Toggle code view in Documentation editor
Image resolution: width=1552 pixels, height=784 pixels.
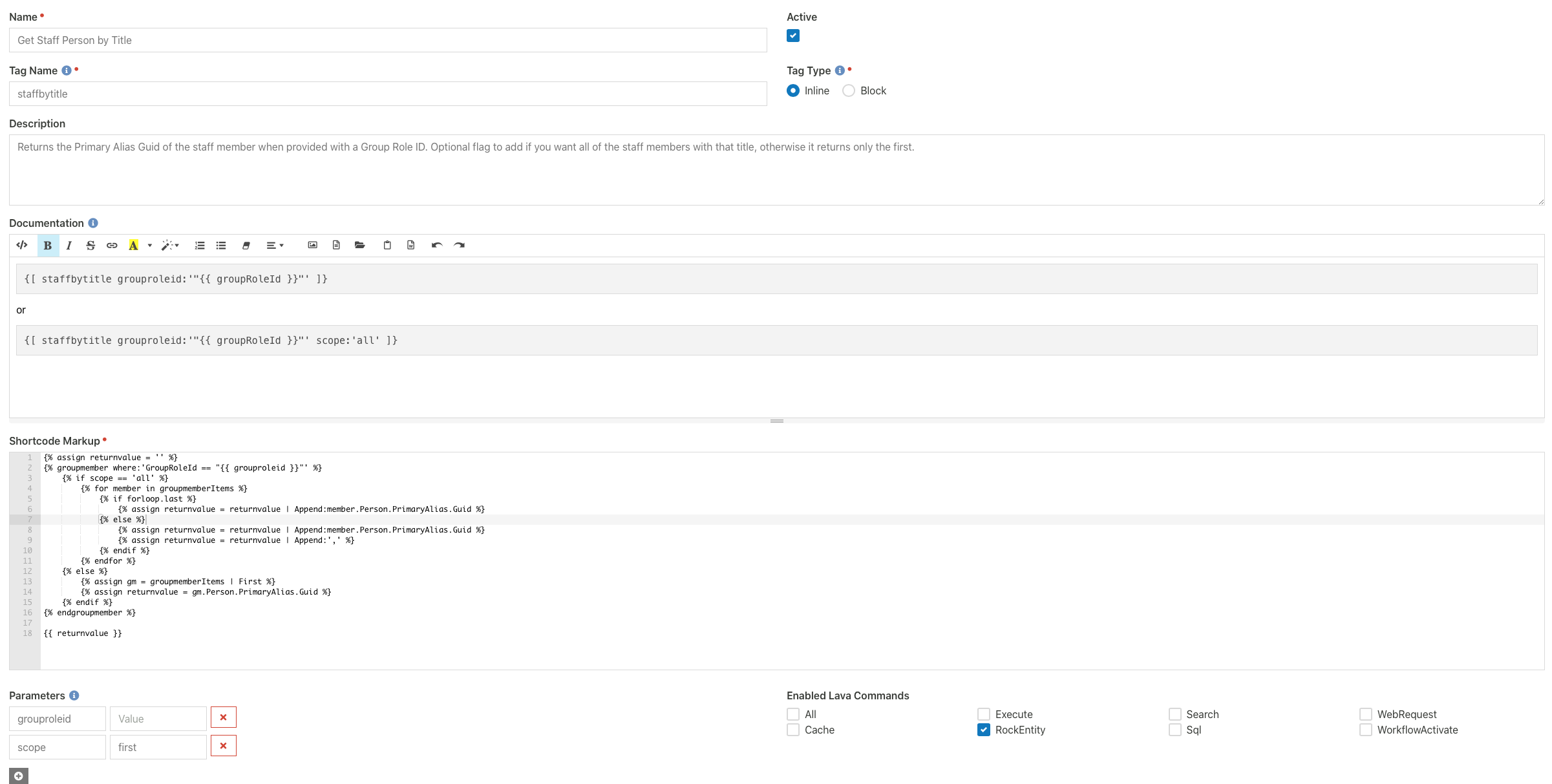point(22,245)
